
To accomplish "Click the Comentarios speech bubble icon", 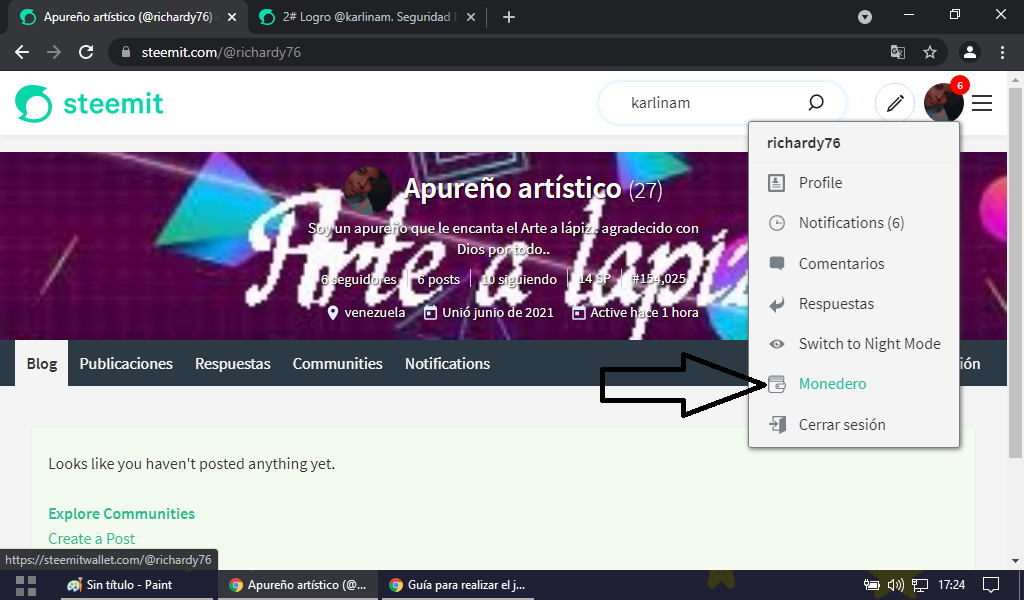I will click(x=776, y=264).
